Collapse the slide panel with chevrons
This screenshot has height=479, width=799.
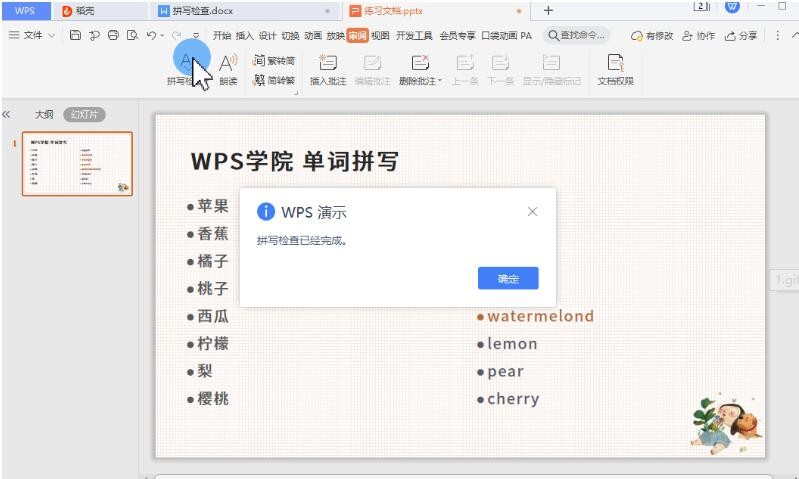tap(8, 115)
